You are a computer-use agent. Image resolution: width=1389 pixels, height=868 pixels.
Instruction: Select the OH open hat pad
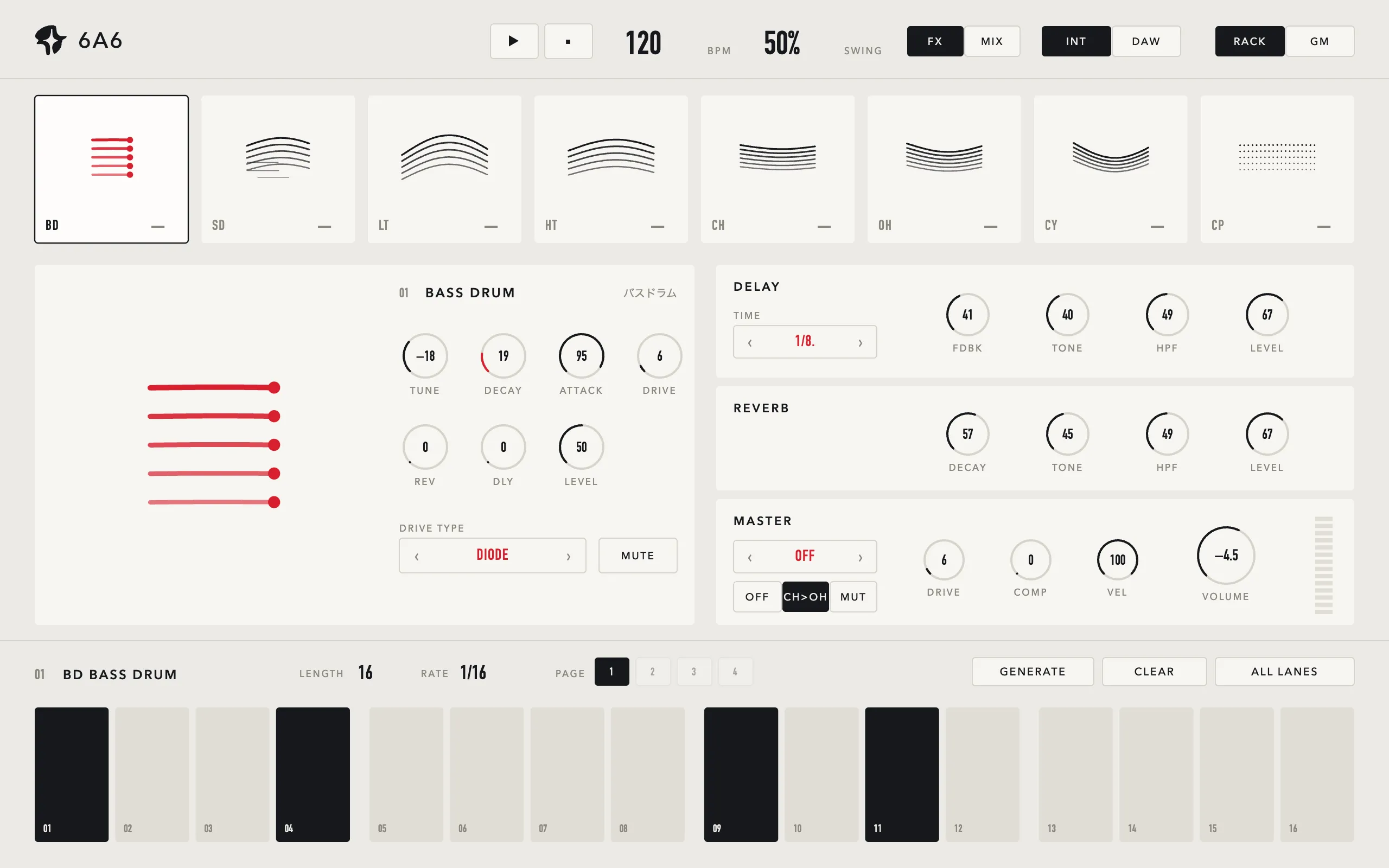pyautogui.click(x=944, y=169)
